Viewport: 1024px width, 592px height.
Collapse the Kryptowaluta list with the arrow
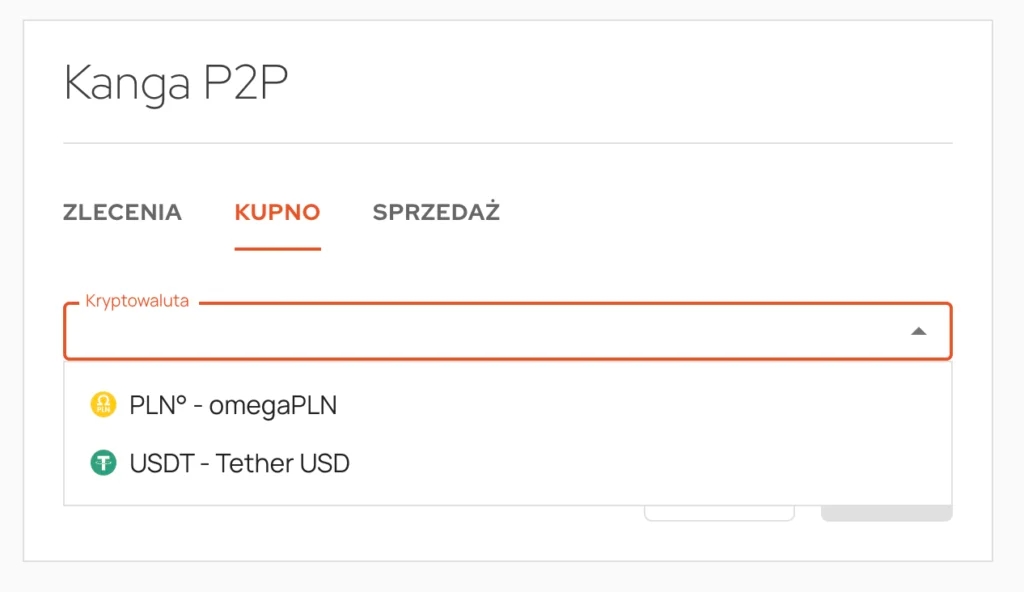point(918,331)
